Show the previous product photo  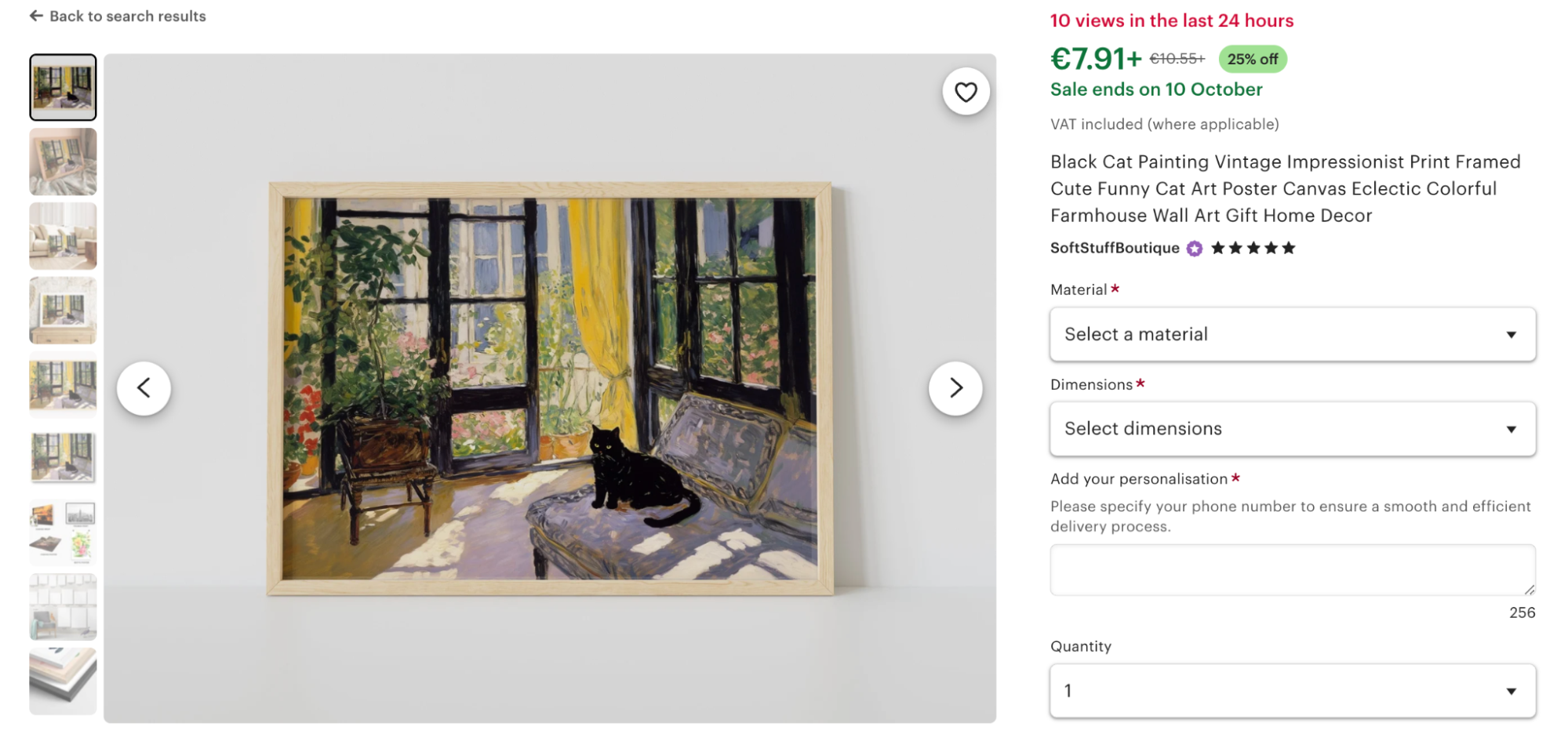point(144,387)
